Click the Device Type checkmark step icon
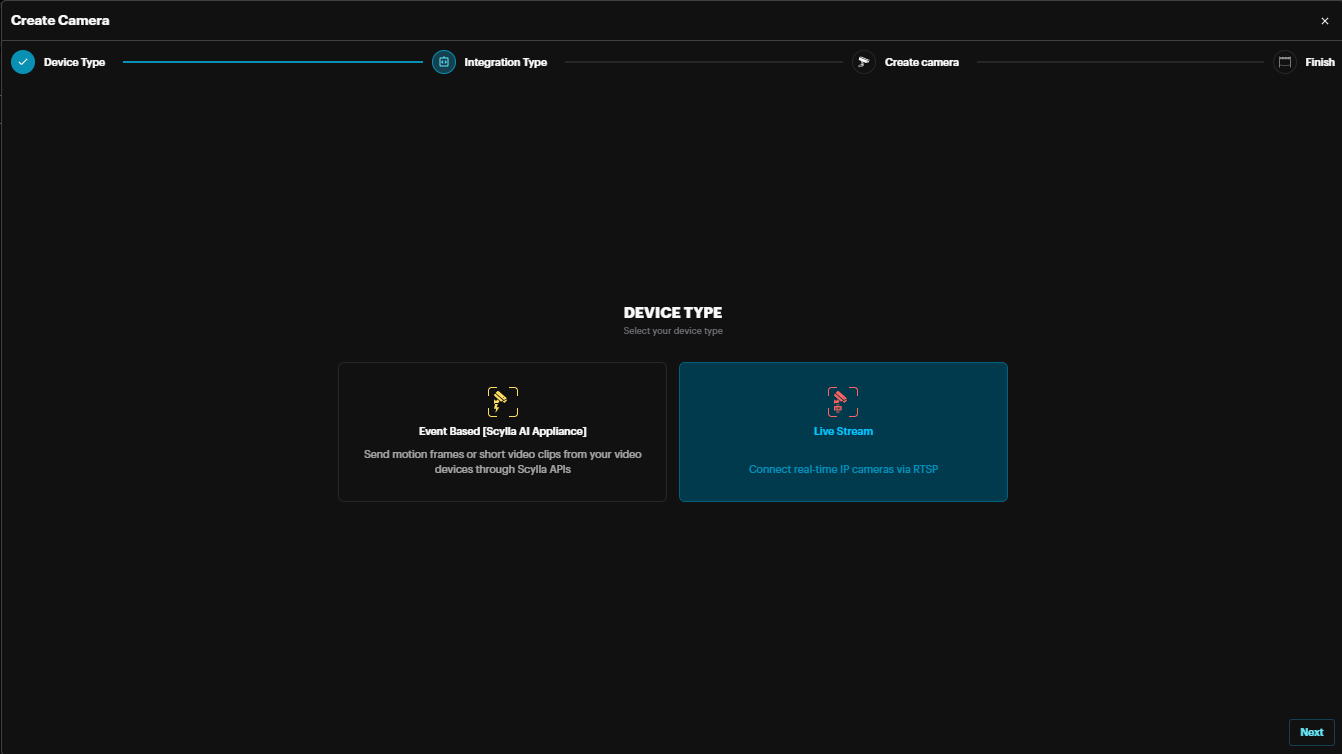This screenshot has height=754, width=1342. point(23,62)
